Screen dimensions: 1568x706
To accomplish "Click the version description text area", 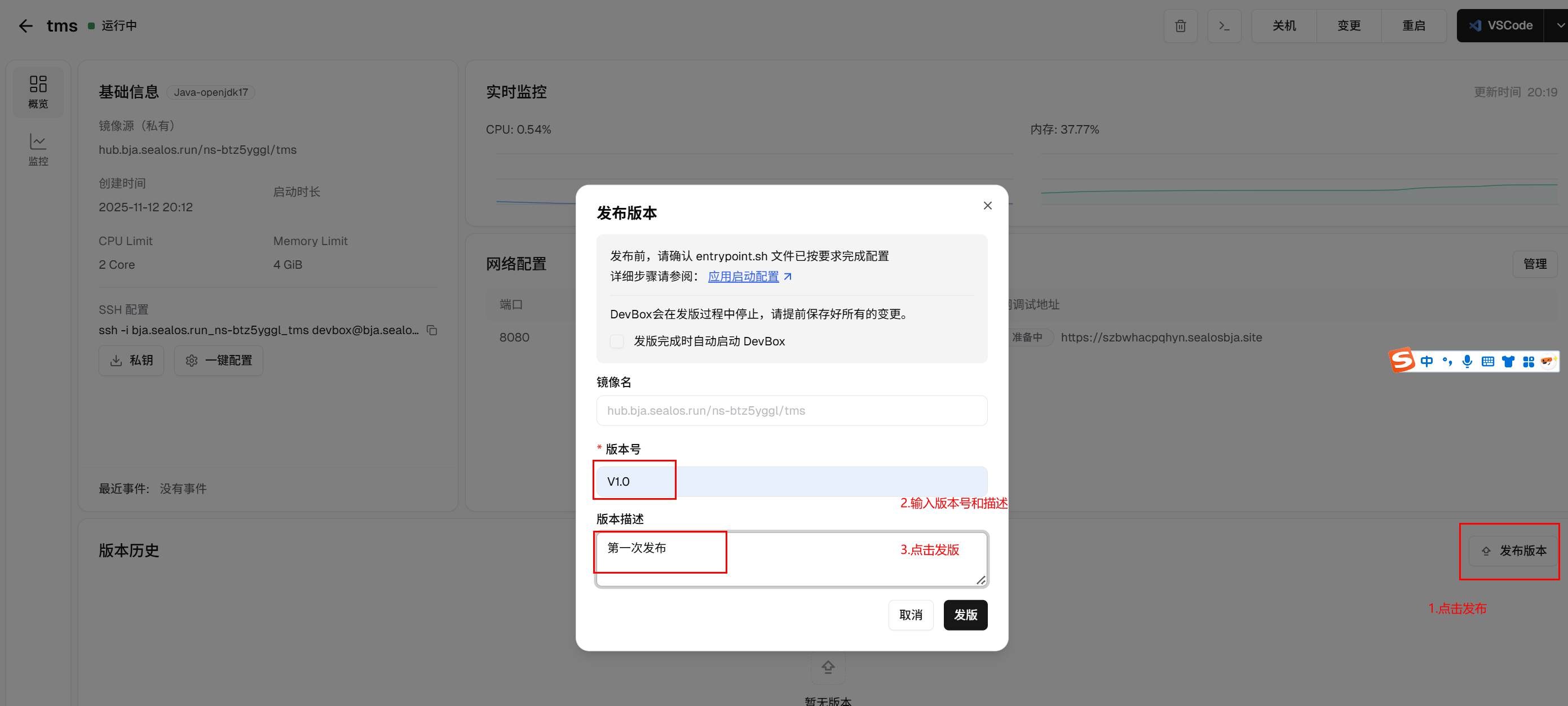I will click(791, 559).
